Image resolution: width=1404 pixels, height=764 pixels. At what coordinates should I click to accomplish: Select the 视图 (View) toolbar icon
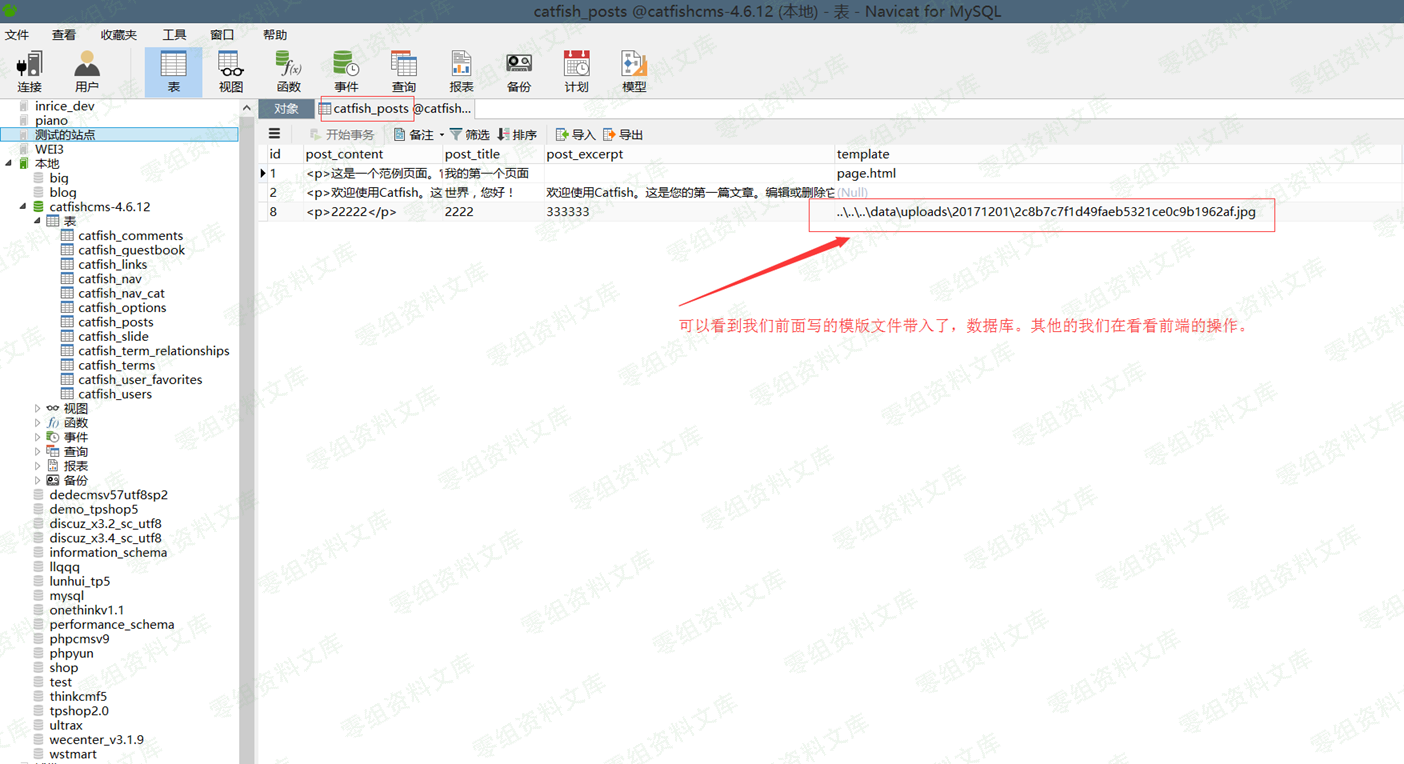click(231, 72)
